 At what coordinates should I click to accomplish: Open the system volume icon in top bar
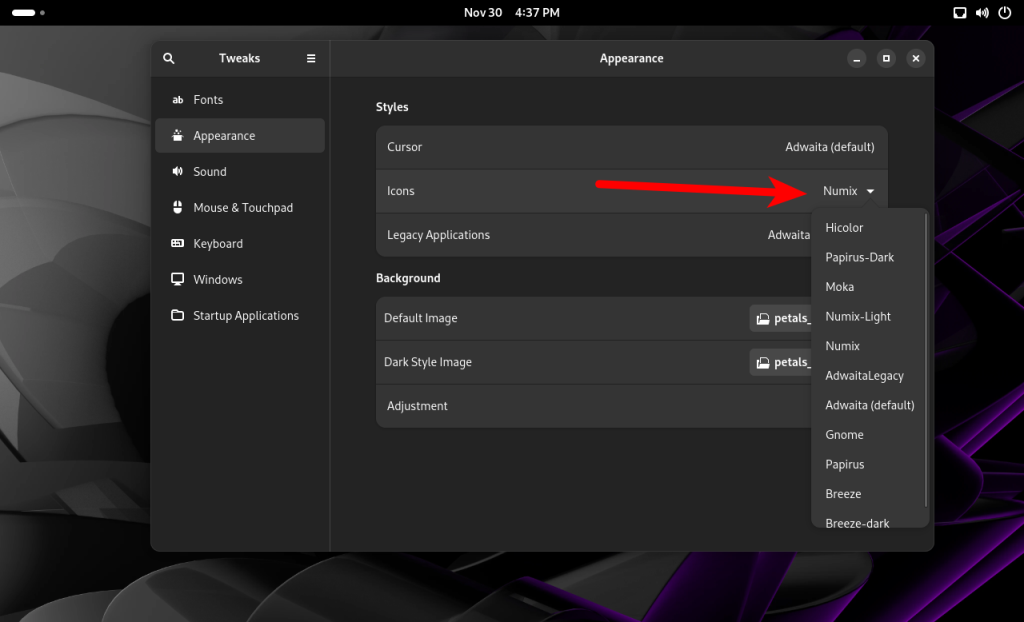click(981, 13)
